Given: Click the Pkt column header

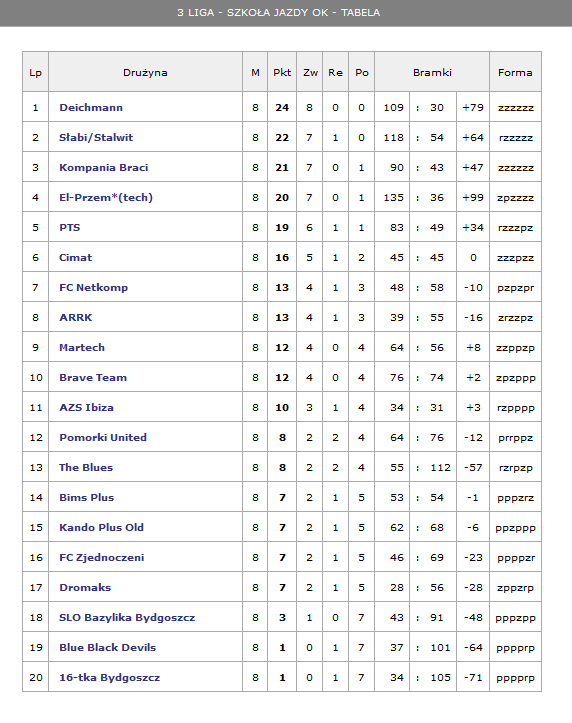Looking at the screenshot, I should [x=282, y=72].
